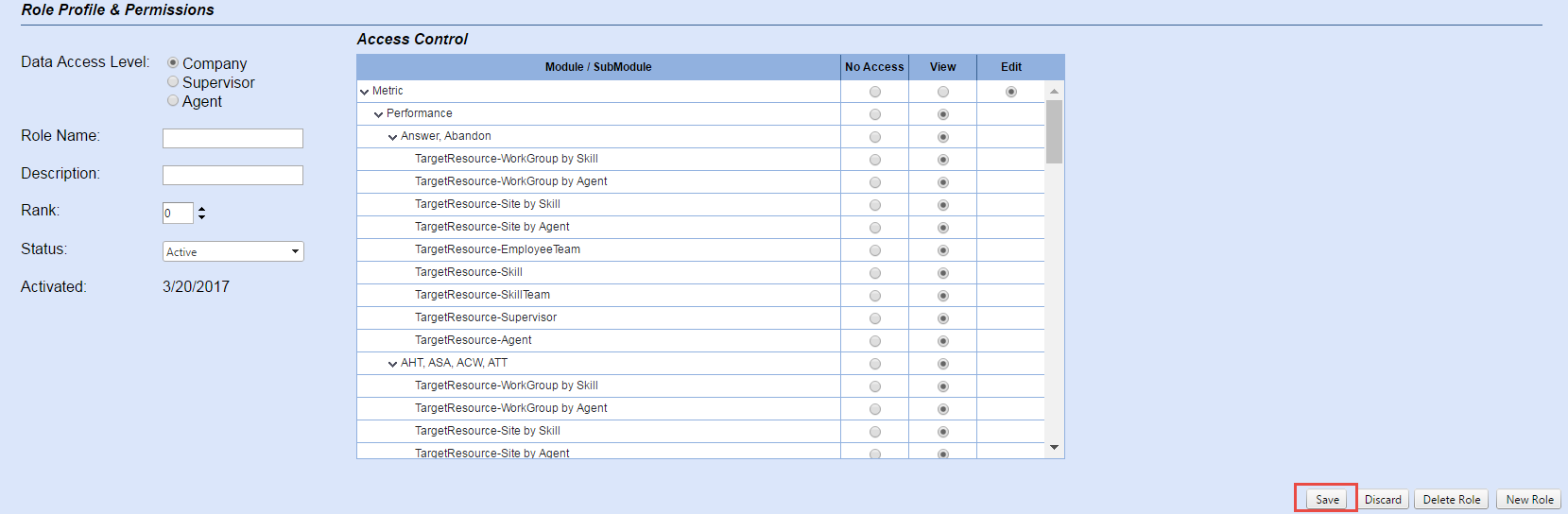Choose Company data access level
The image size is (1568, 514).
coord(173,63)
